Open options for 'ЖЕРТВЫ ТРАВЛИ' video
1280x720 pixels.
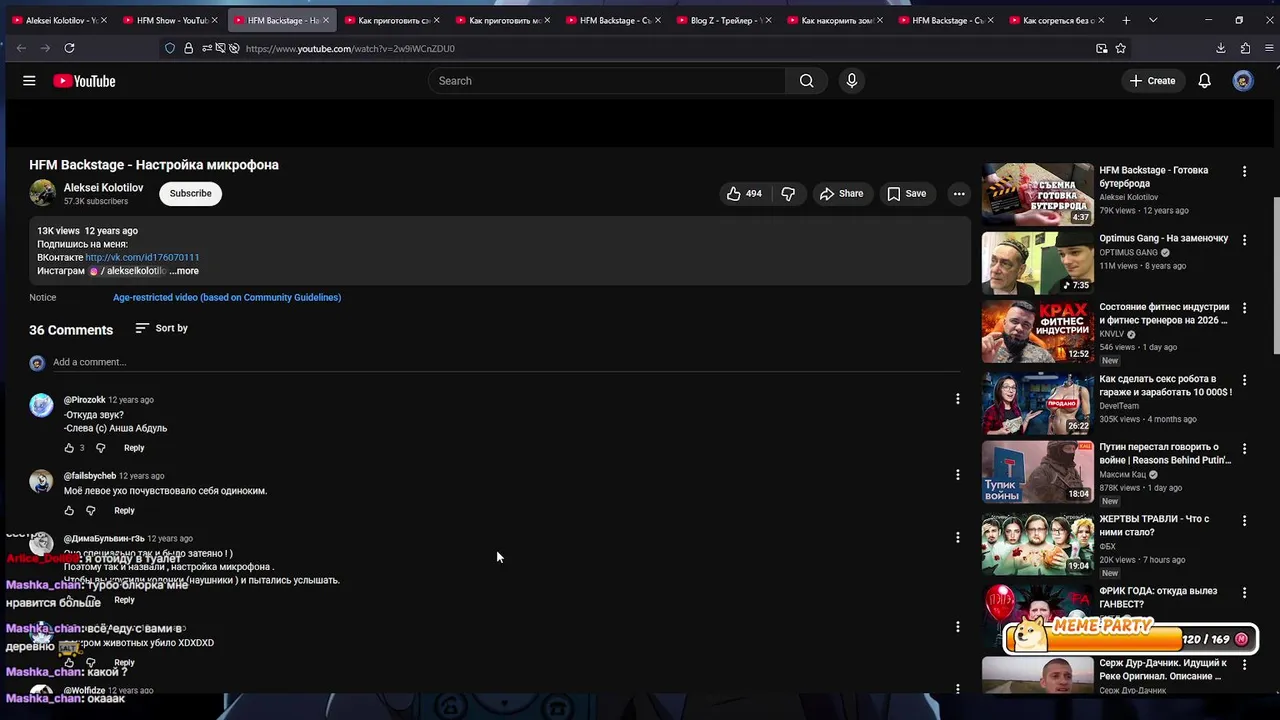1244,521
